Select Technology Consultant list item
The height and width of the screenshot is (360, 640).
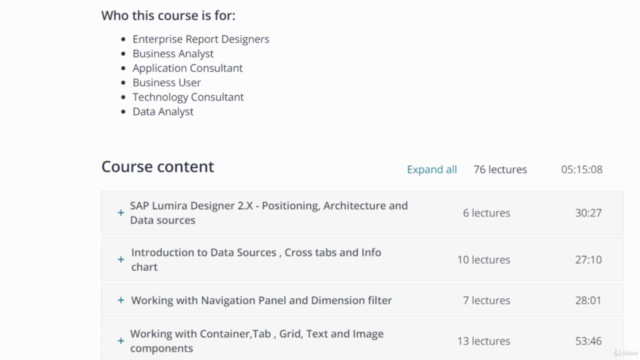(188, 97)
